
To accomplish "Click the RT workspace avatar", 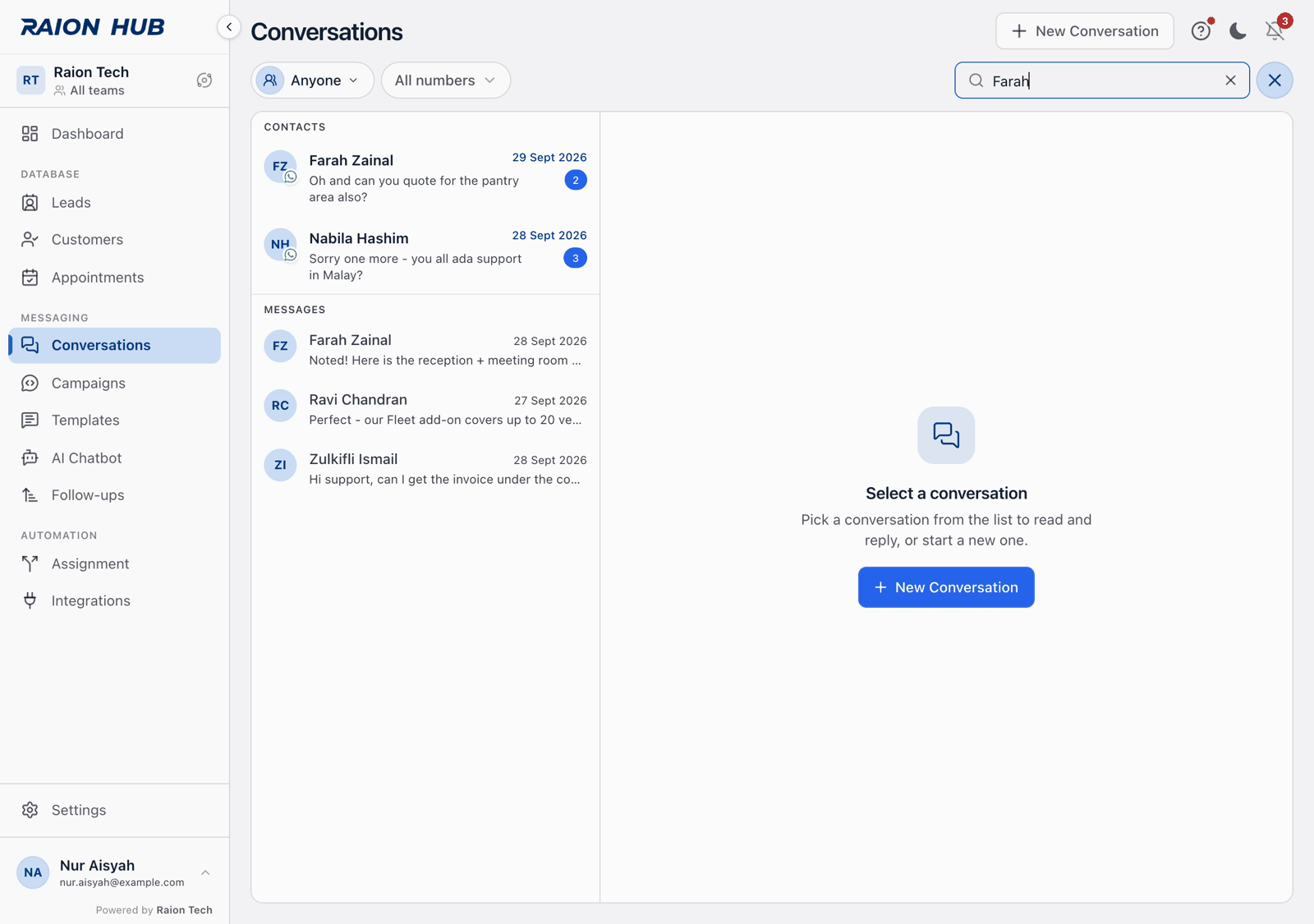I will coord(31,80).
